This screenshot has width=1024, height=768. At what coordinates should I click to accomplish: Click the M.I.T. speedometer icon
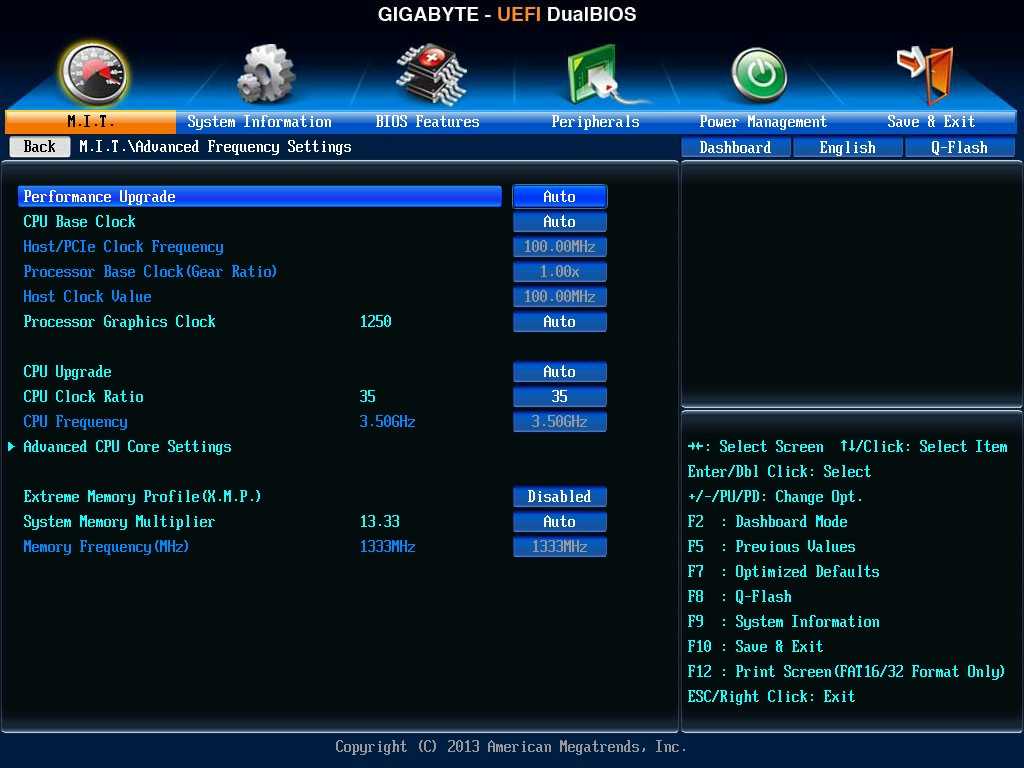[x=93, y=74]
